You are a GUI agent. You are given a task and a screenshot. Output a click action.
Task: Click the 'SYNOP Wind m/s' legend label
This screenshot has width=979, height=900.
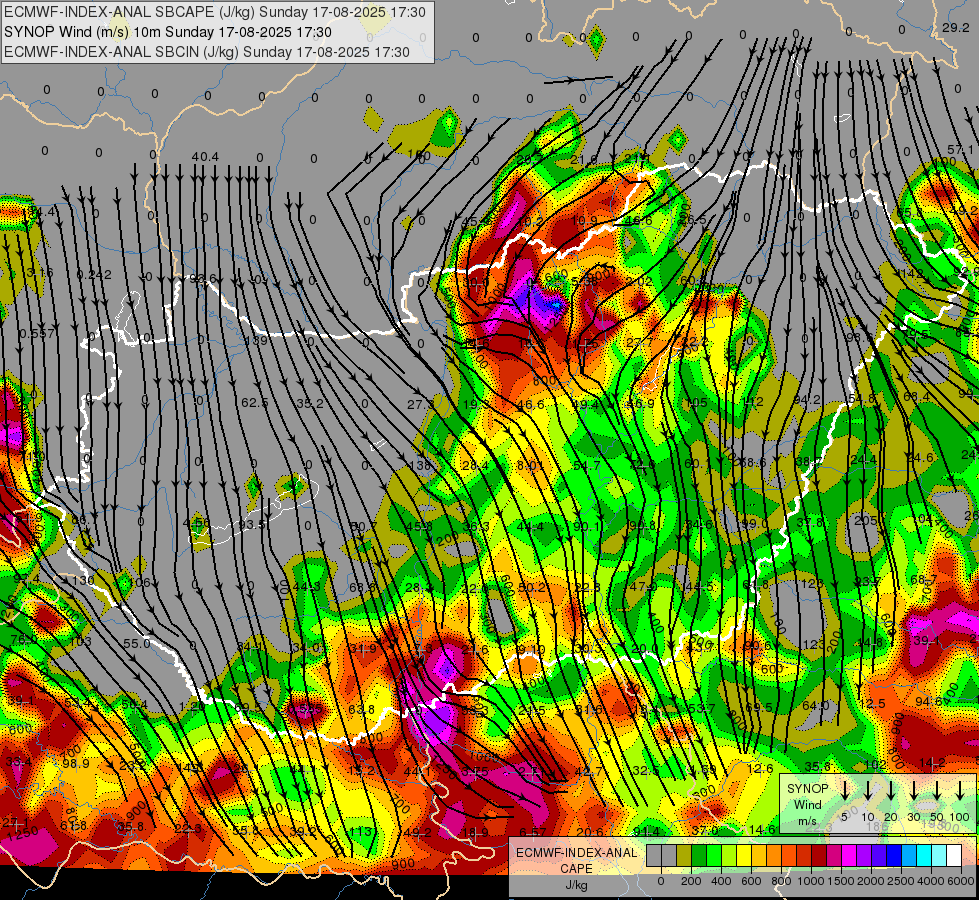click(808, 804)
